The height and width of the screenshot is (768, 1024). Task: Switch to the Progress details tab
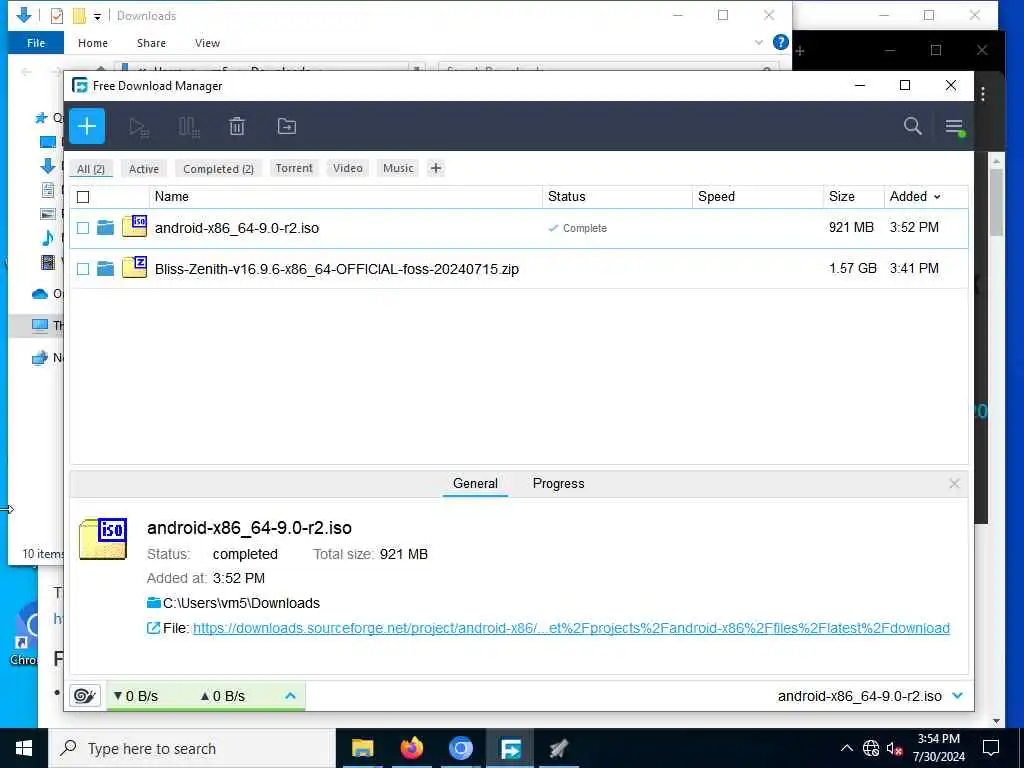(x=558, y=483)
